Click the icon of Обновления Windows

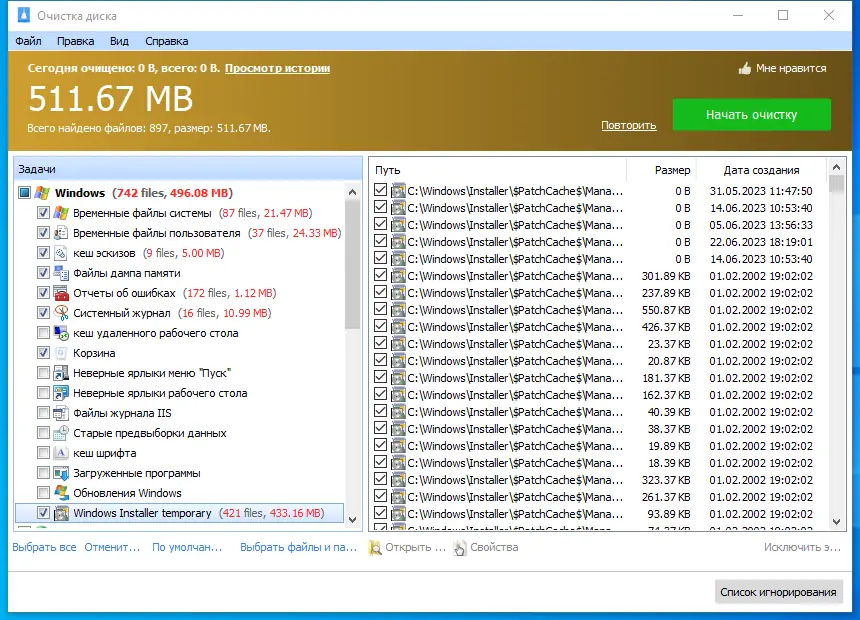61,493
